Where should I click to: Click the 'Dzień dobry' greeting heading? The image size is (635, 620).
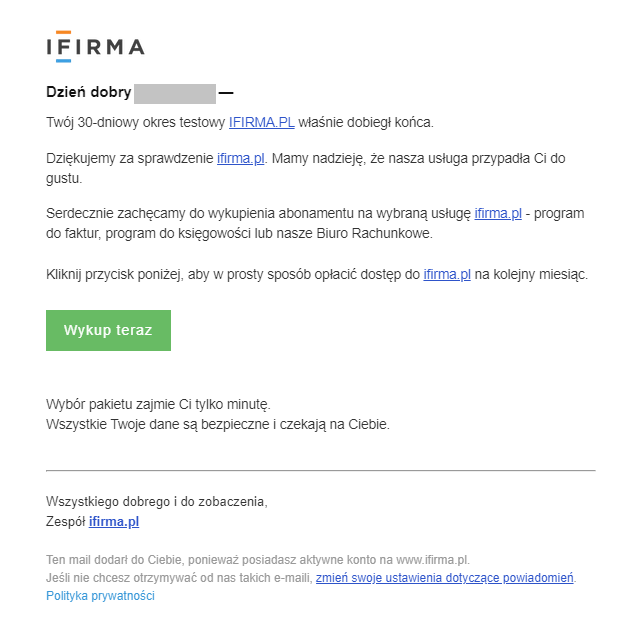coord(88,93)
